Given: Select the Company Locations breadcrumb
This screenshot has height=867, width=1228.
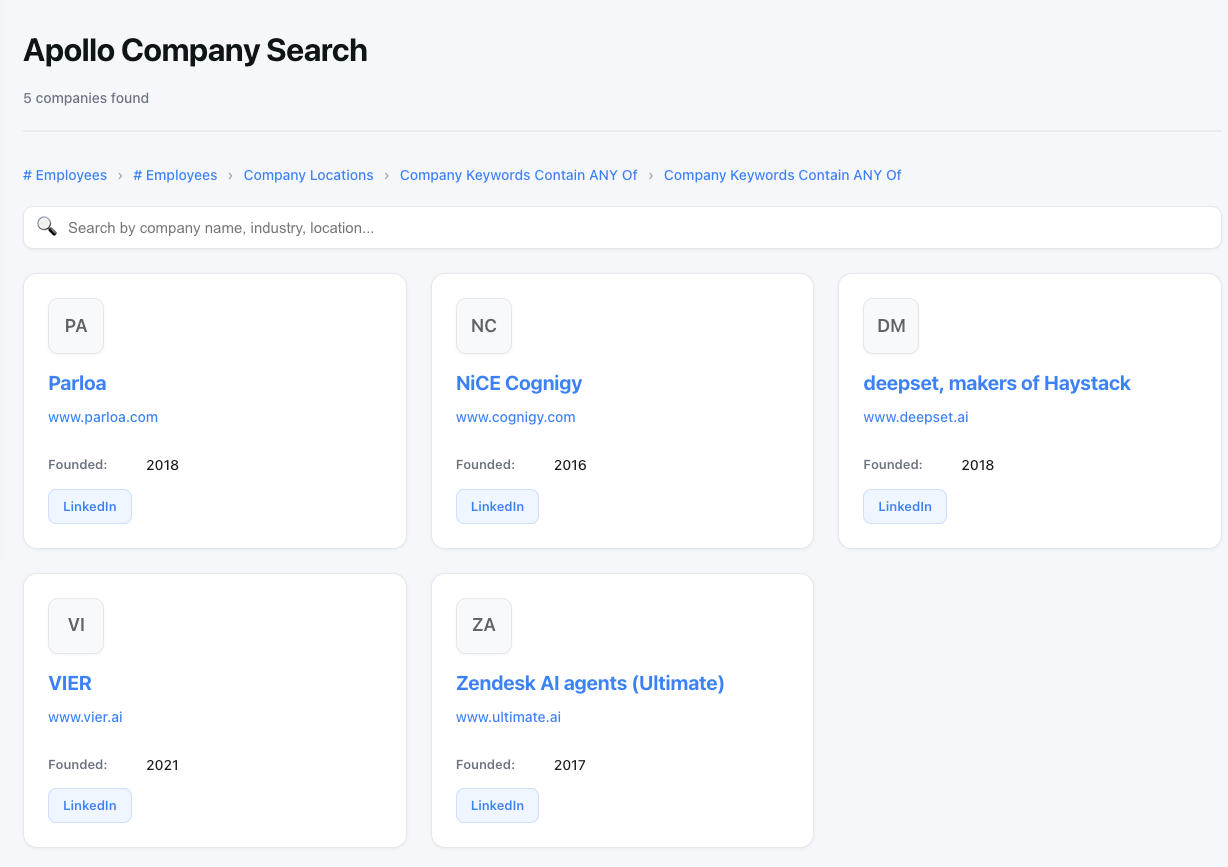Looking at the screenshot, I should pos(308,175).
